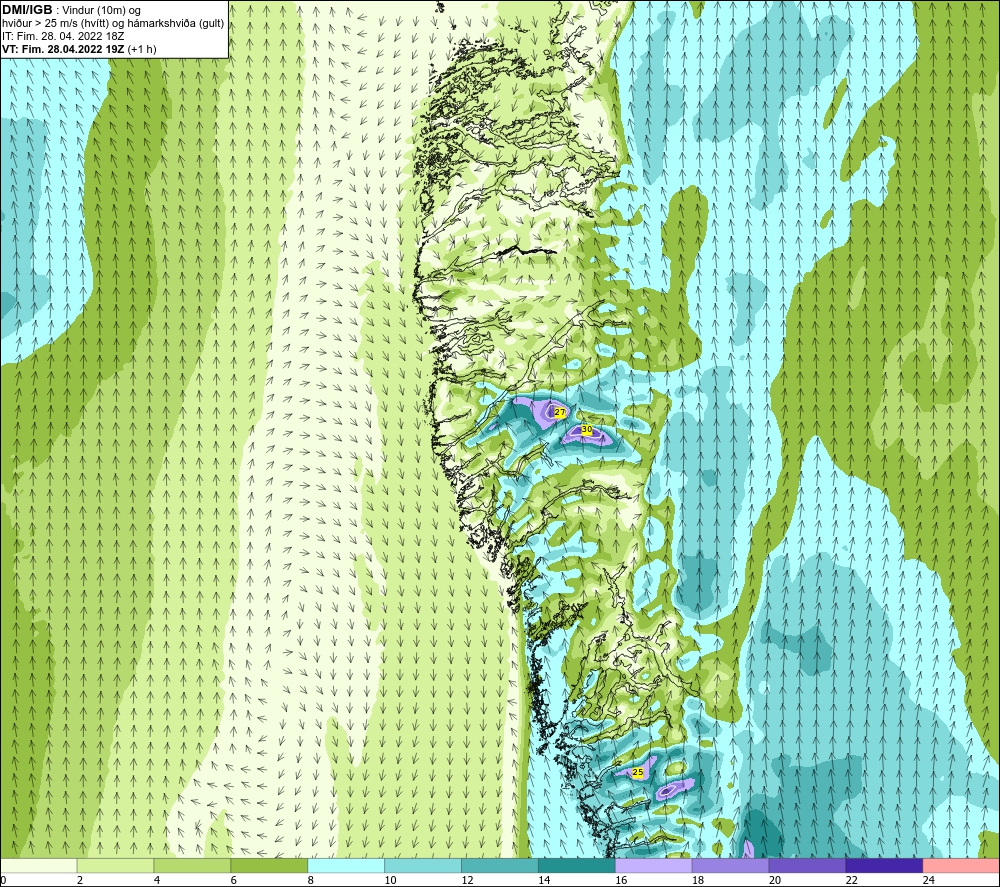Click the legend scale value 16

(x=621, y=880)
